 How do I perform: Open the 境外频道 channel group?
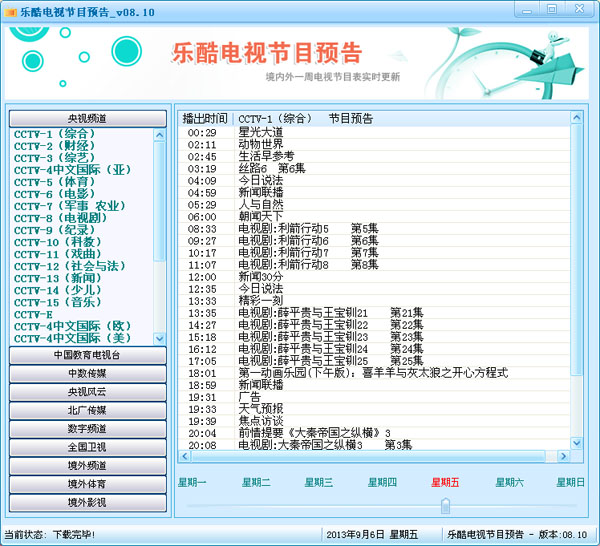click(x=88, y=466)
